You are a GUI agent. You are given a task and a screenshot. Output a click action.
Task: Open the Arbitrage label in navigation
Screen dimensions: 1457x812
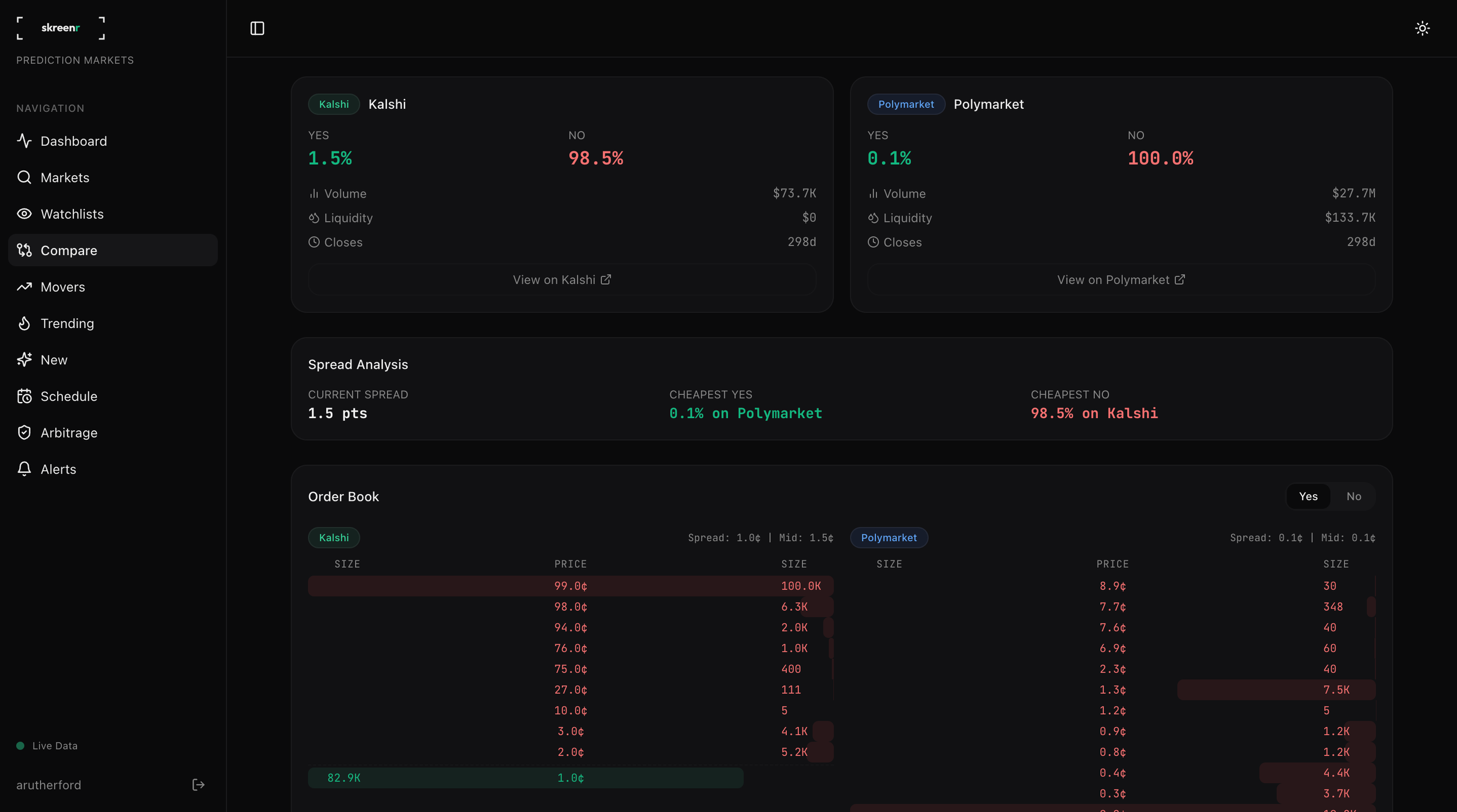click(x=69, y=433)
